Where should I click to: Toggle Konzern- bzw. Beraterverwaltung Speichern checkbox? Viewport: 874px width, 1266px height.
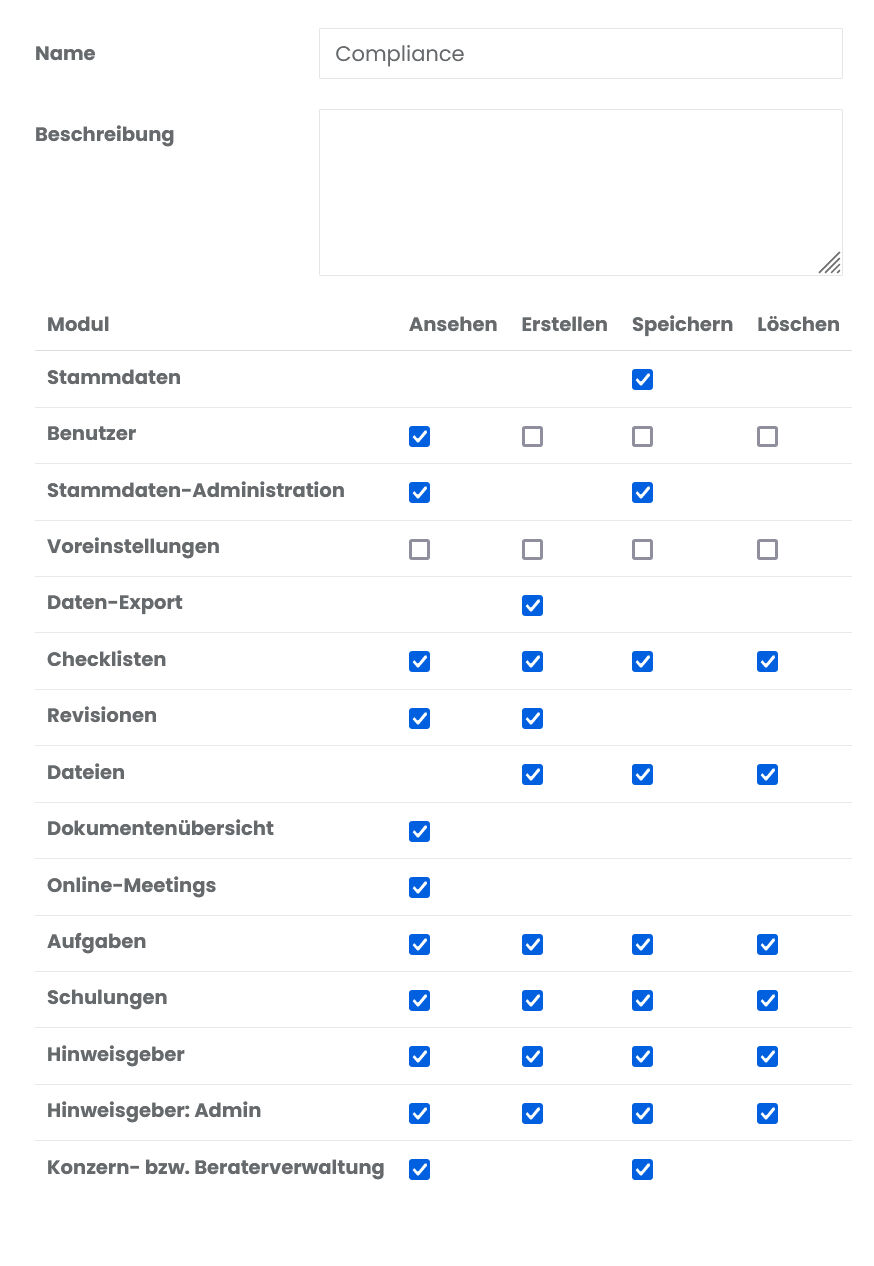[x=643, y=1170]
